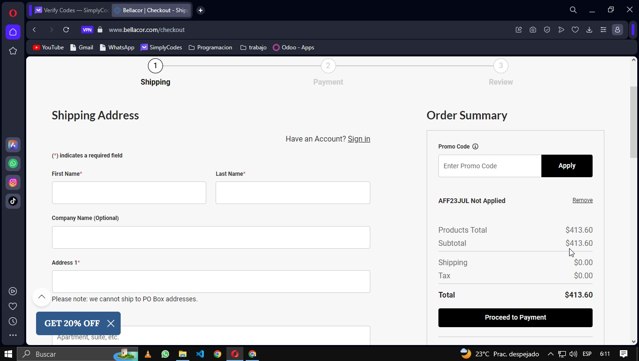
Task: Select Payment step 2
Action: click(328, 66)
